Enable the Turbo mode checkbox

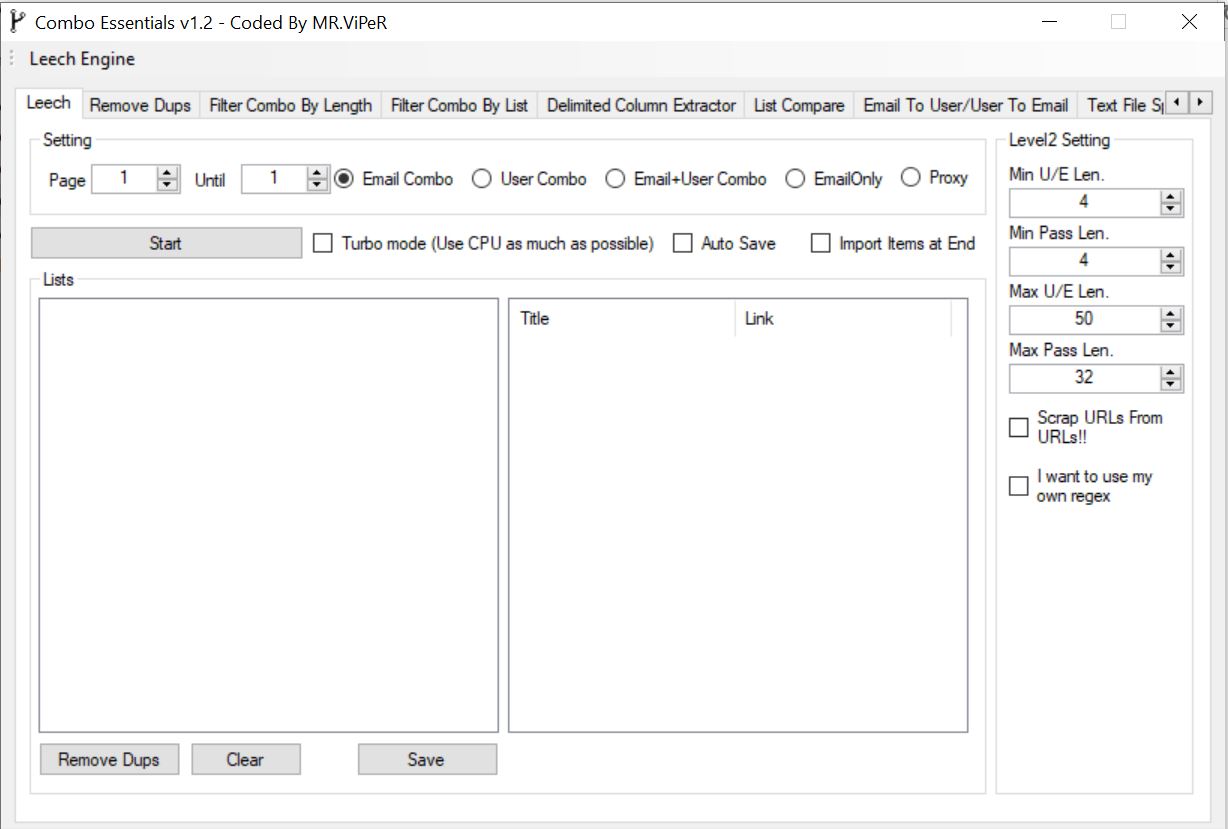pyautogui.click(x=323, y=243)
